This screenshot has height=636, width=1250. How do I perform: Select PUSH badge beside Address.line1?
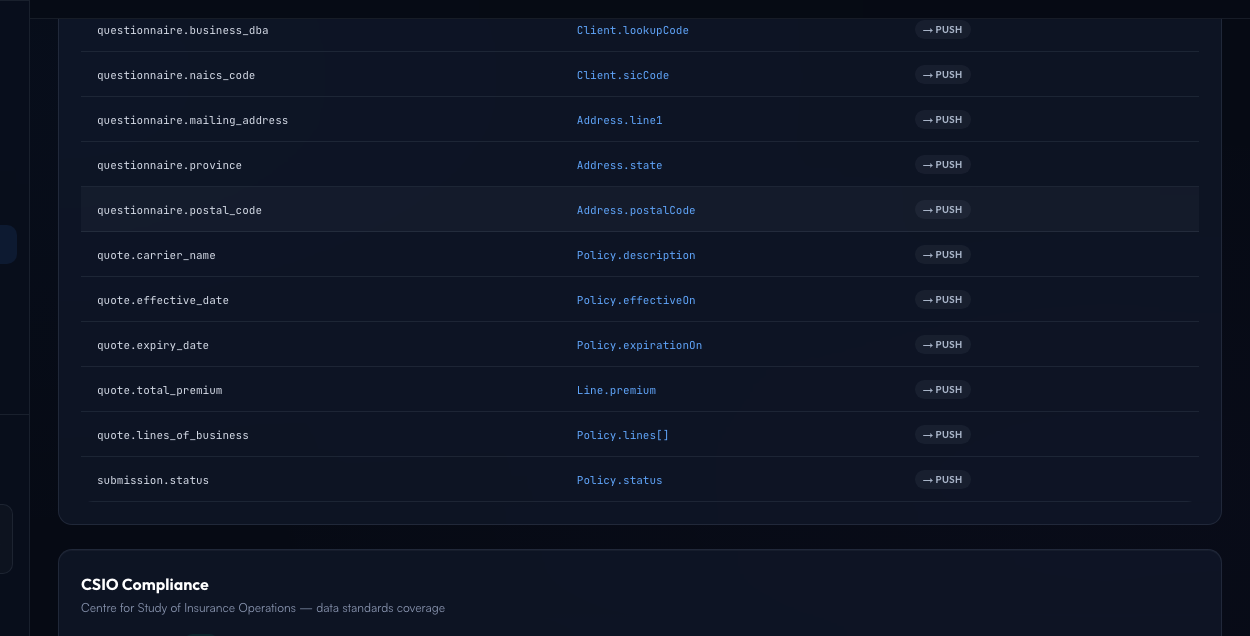[x=943, y=120]
